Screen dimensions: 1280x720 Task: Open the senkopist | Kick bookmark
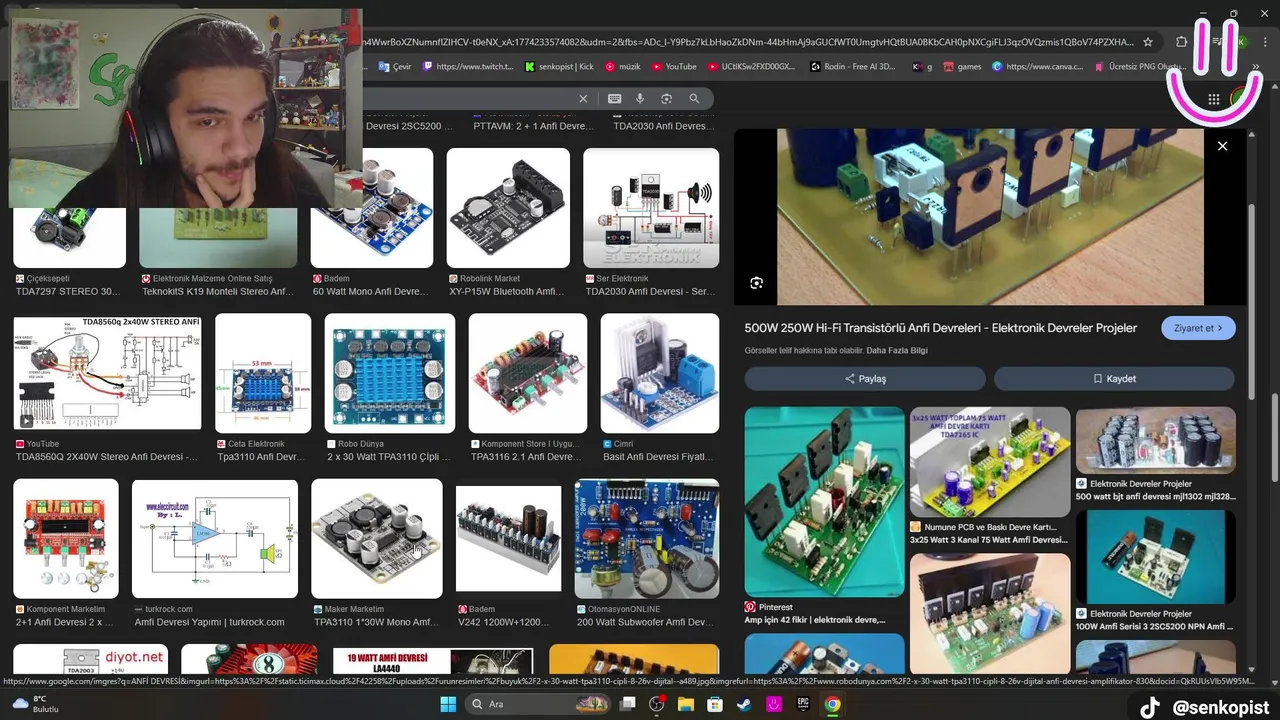pyautogui.click(x=559, y=67)
